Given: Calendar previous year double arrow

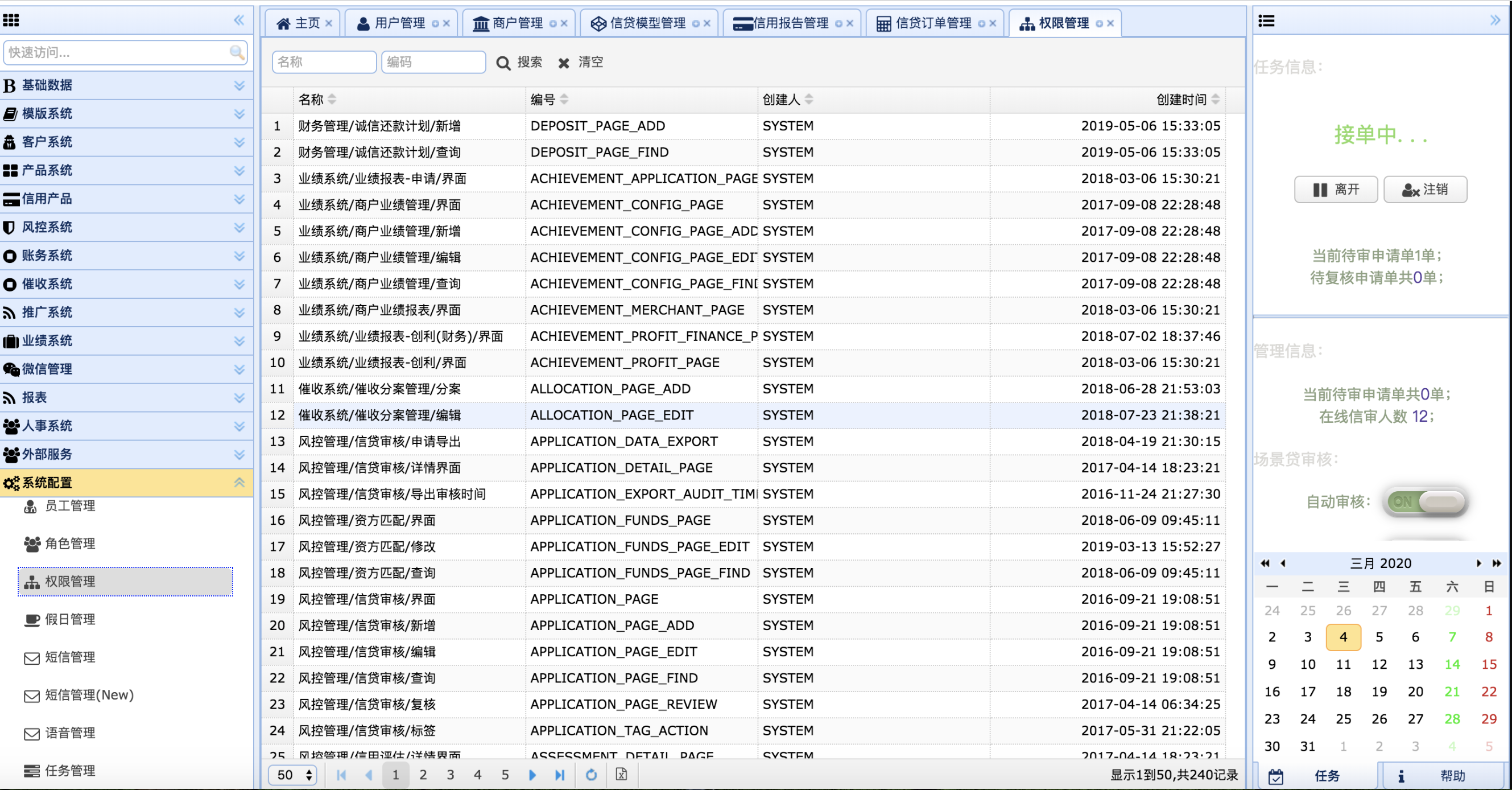Looking at the screenshot, I should click(1265, 563).
